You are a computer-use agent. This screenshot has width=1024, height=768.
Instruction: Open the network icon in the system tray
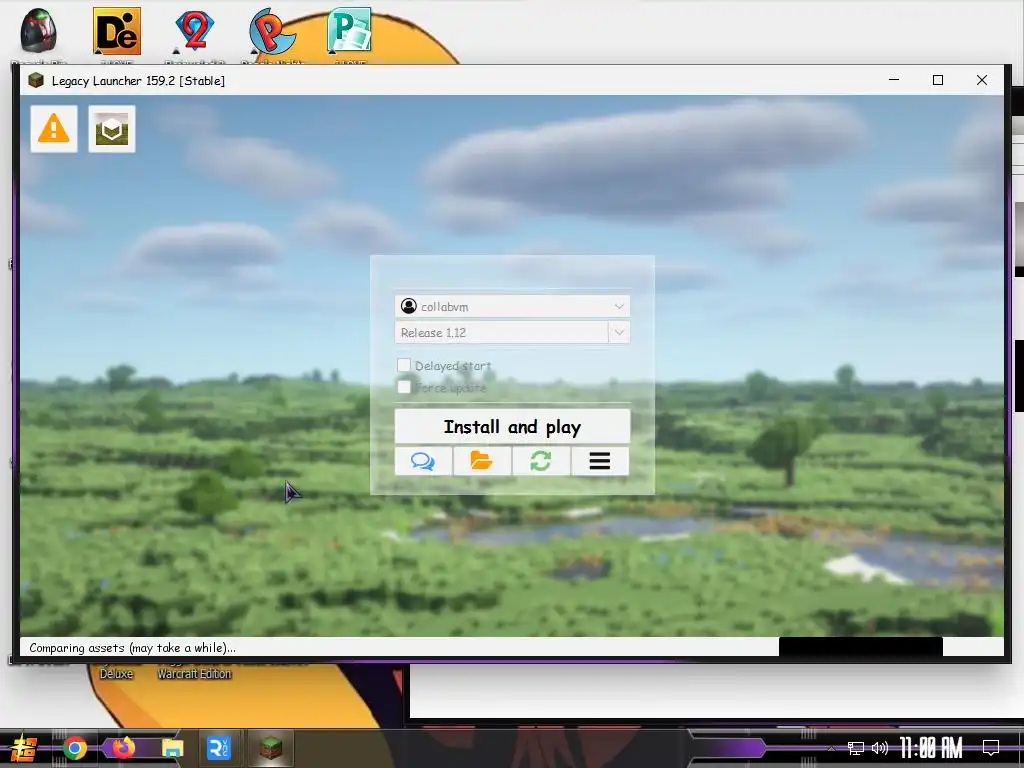(856, 748)
